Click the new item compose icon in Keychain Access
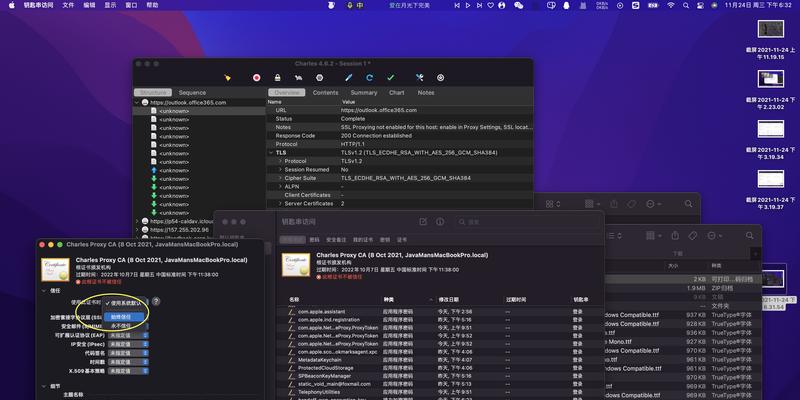 pyautogui.click(x=423, y=222)
